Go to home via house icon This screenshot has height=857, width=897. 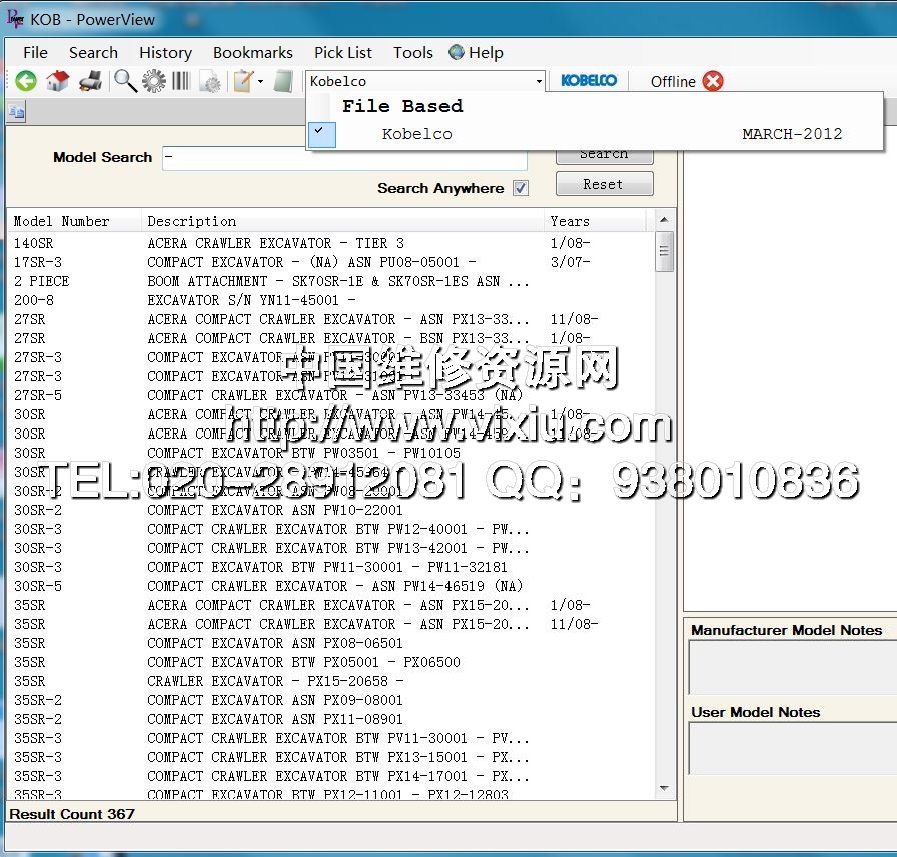[x=57, y=81]
